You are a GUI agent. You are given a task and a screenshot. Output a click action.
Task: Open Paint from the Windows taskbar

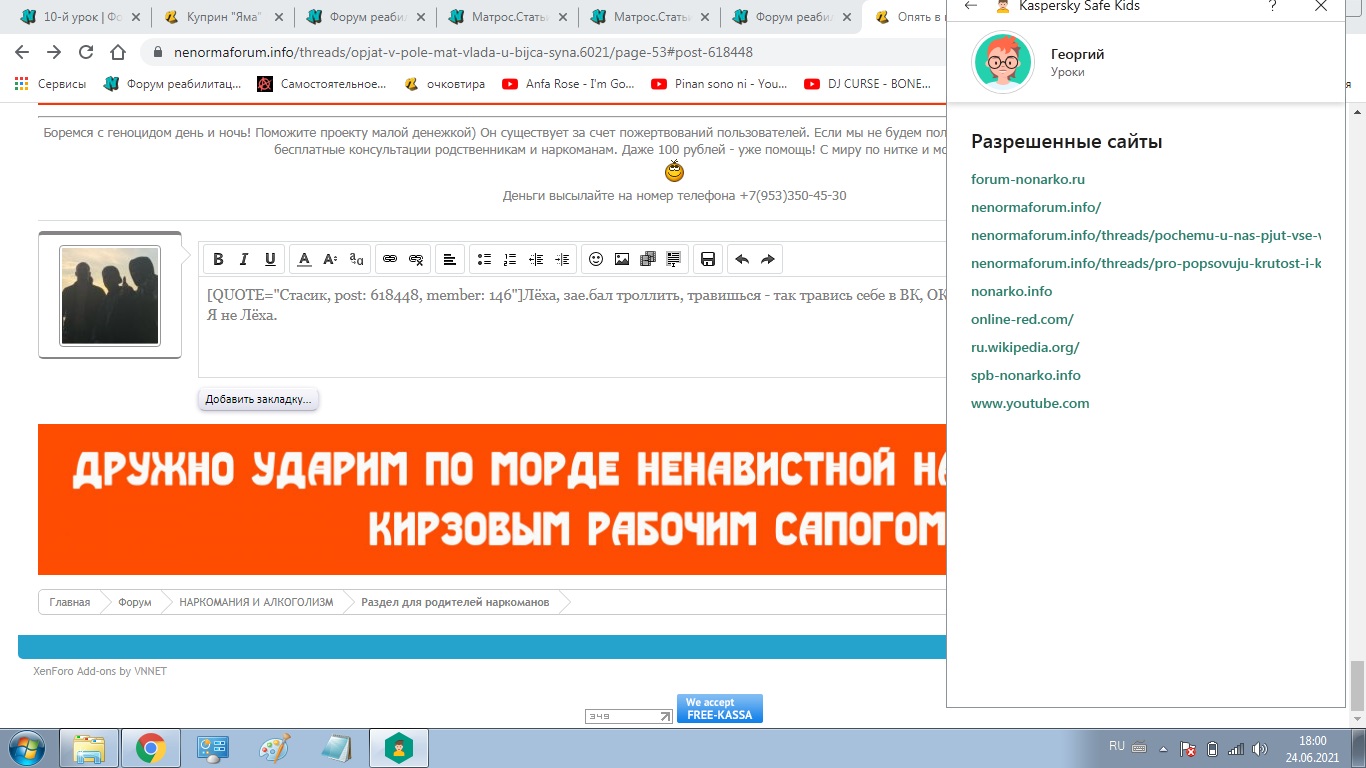274,748
